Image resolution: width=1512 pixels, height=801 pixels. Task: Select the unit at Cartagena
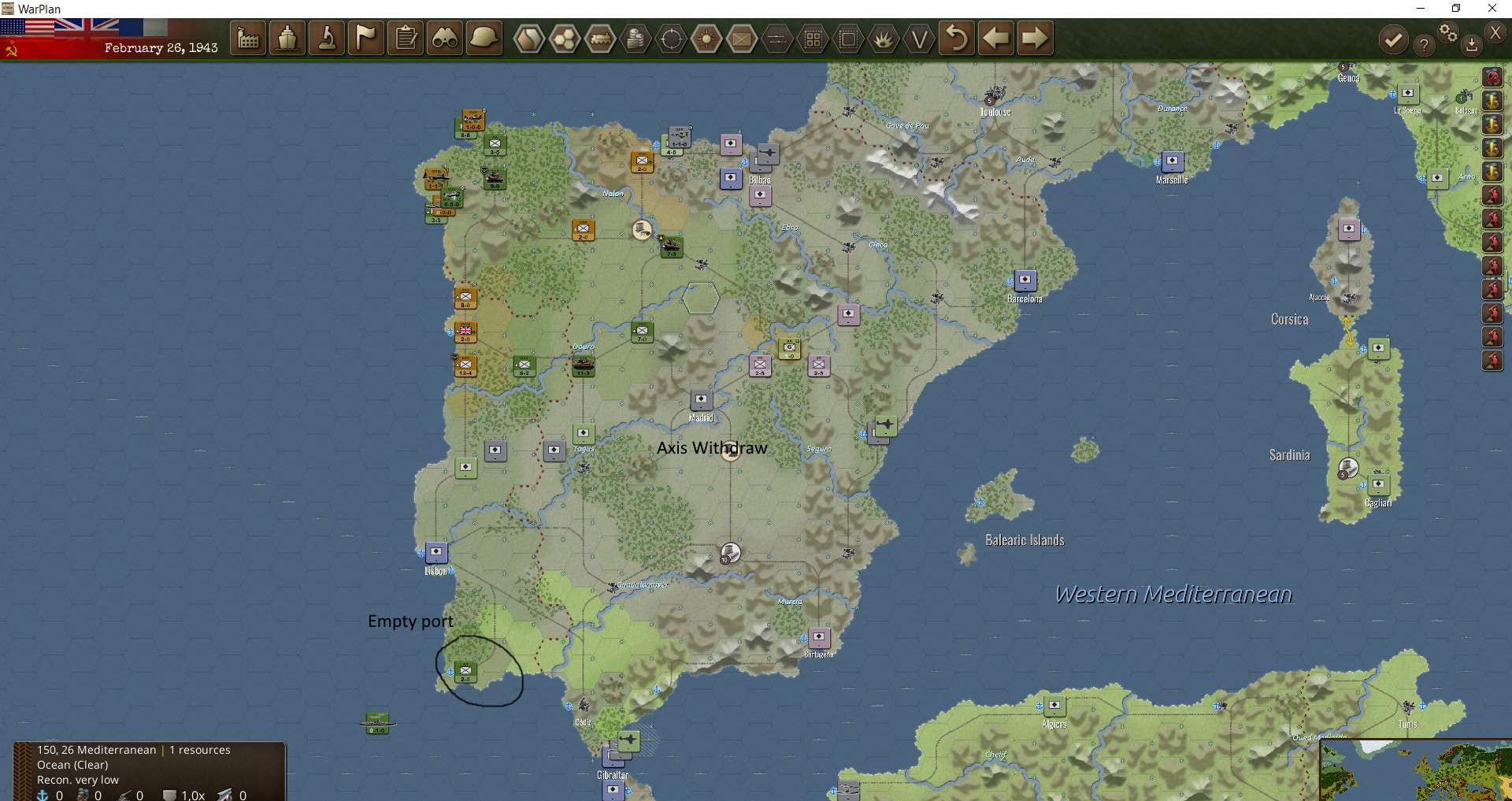818,636
